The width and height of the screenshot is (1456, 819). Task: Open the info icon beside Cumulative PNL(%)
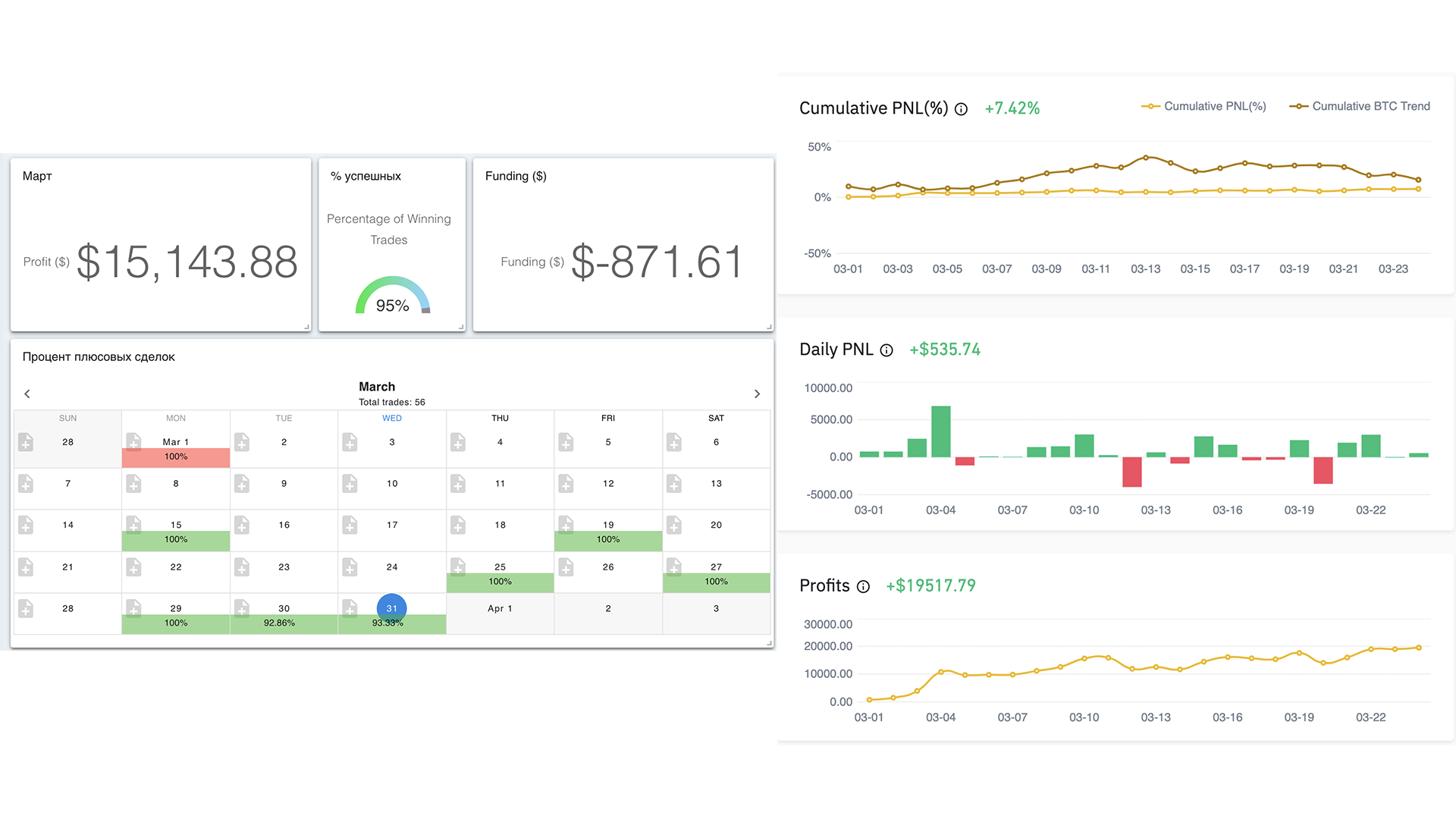coord(961,109)
